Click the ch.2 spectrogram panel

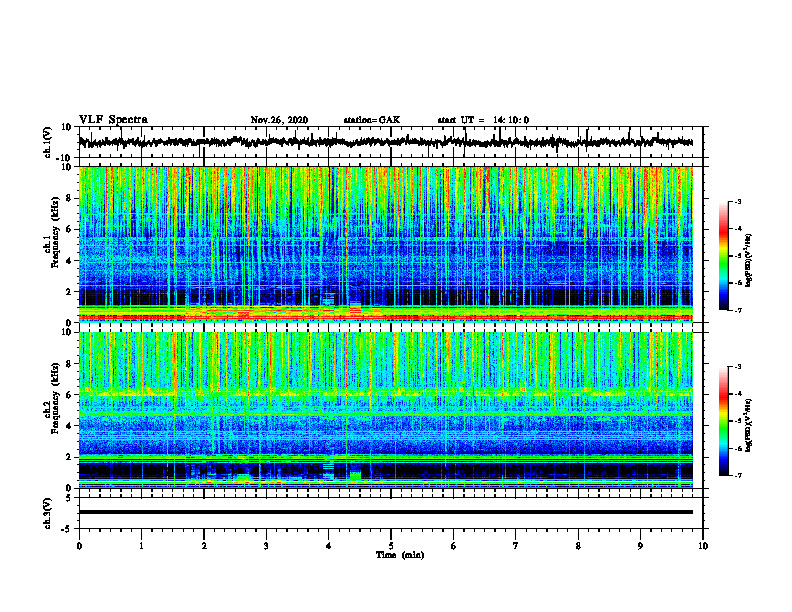pyautogui.click(x=386, y=410)
